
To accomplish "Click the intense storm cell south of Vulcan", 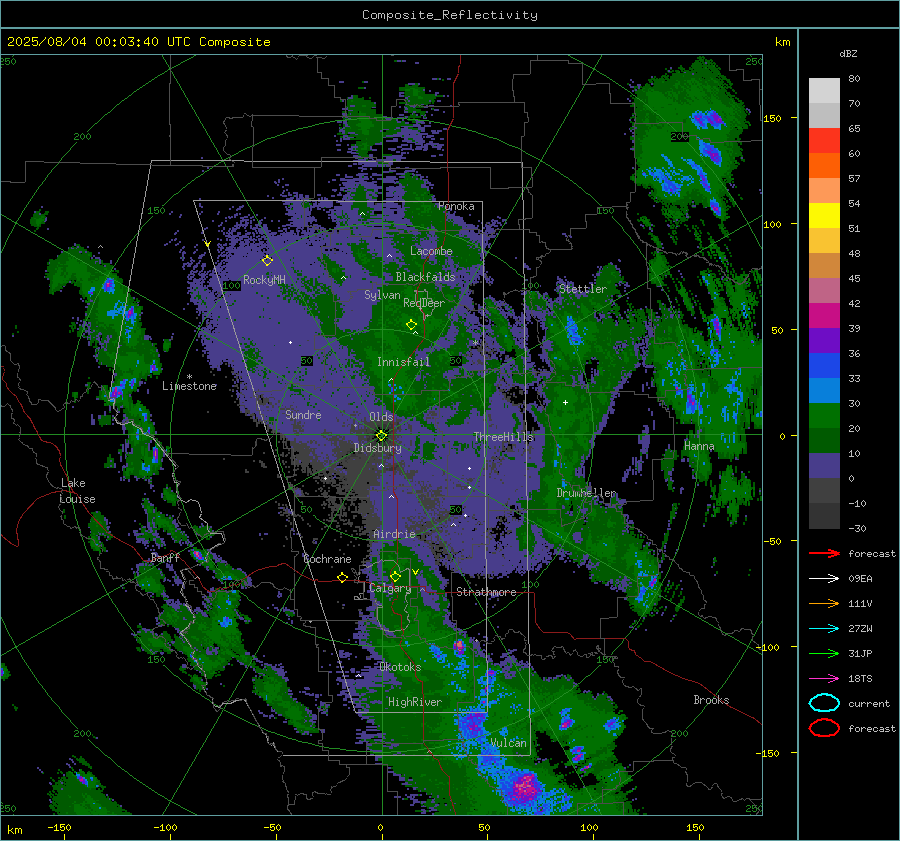I will 525,785.
